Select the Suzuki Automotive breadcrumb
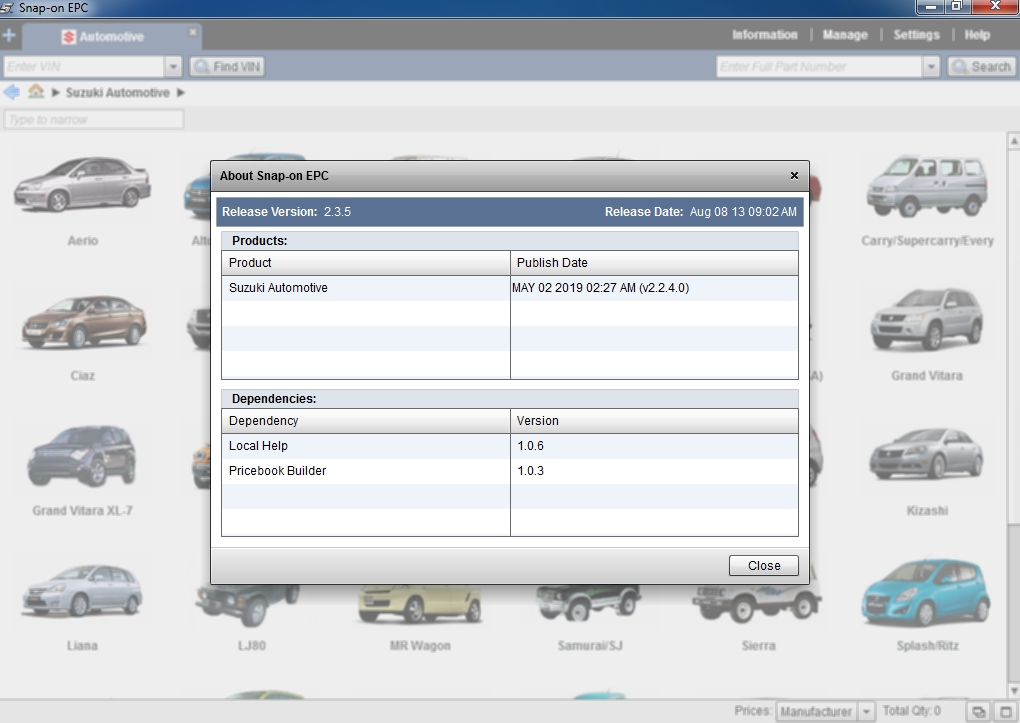 [x=117, y=93]
